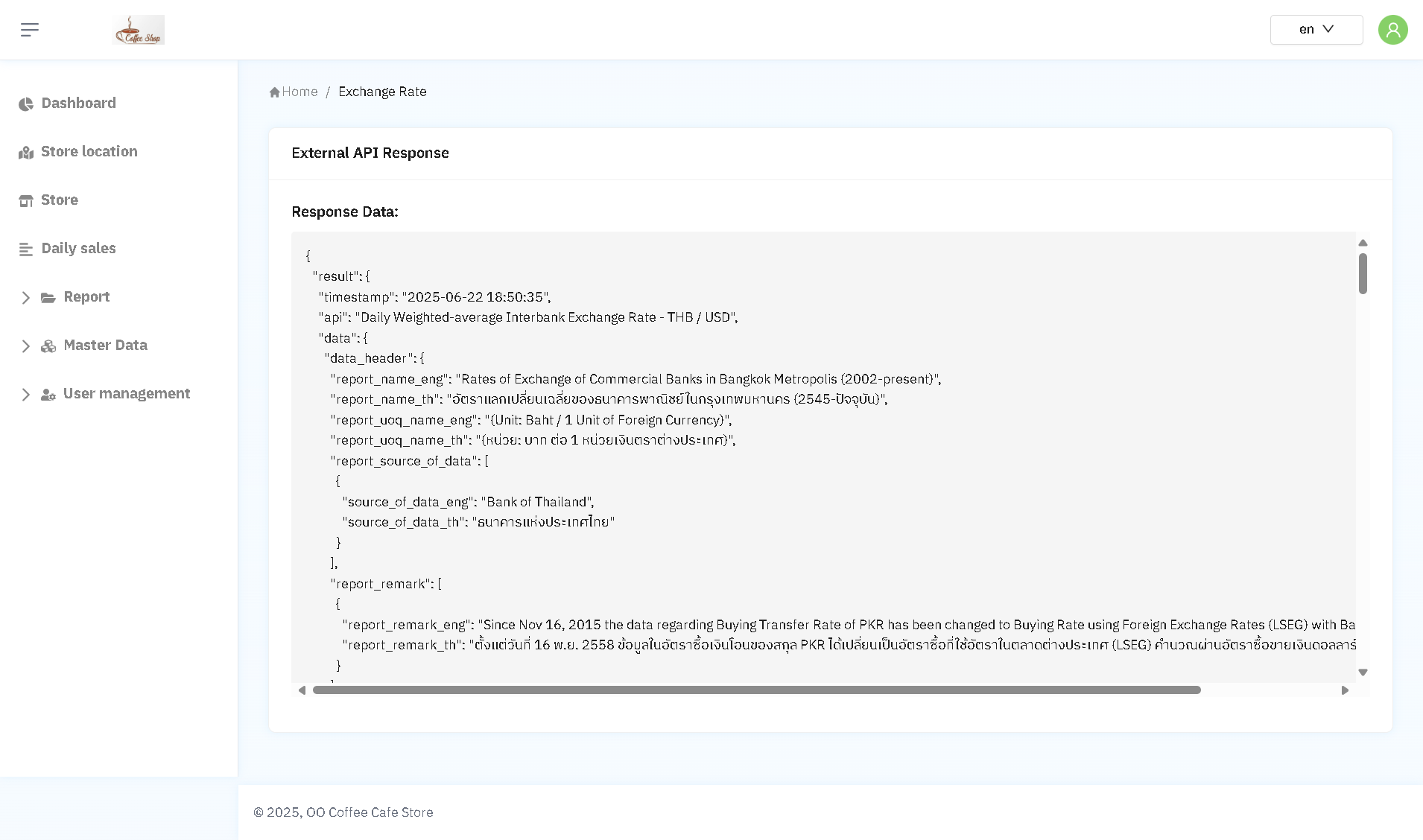Expand the Report chevron
Screen dimensions: 1423x840
[26, 298]
